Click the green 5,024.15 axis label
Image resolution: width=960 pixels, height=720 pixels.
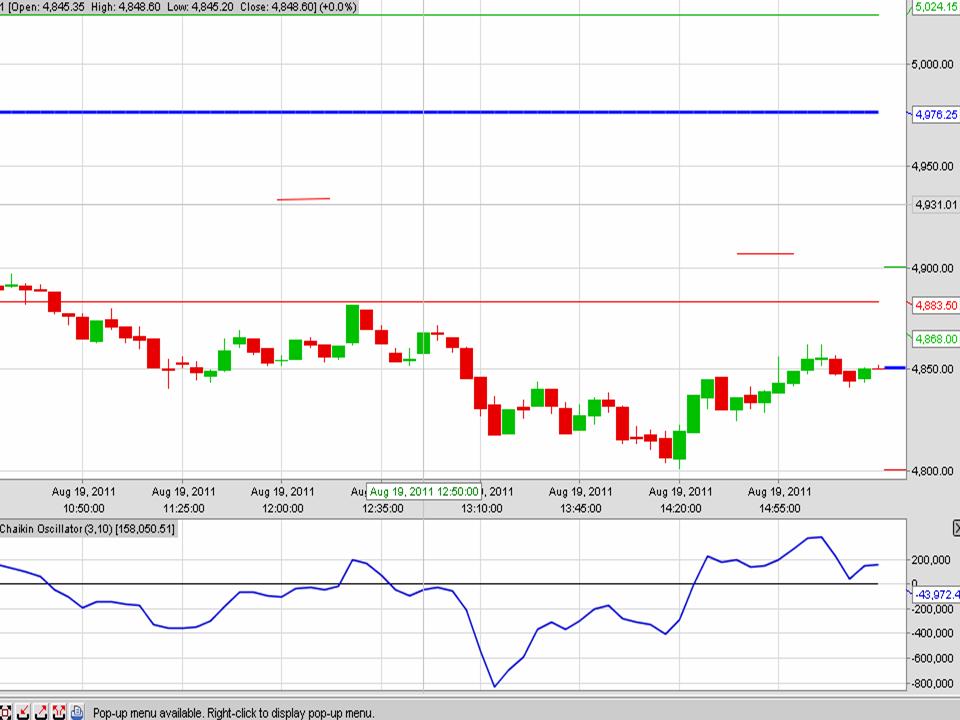click(936, 8)
